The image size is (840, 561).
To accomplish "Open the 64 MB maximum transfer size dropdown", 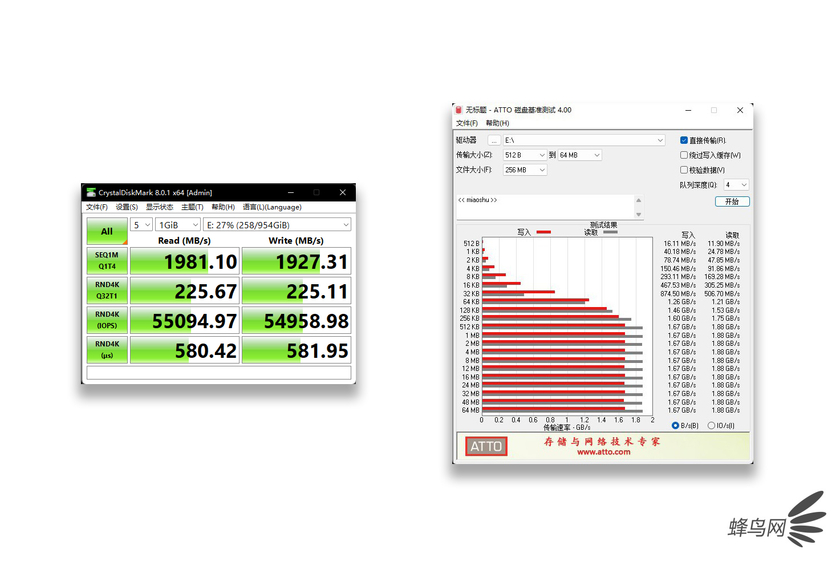I will (580, 155).
